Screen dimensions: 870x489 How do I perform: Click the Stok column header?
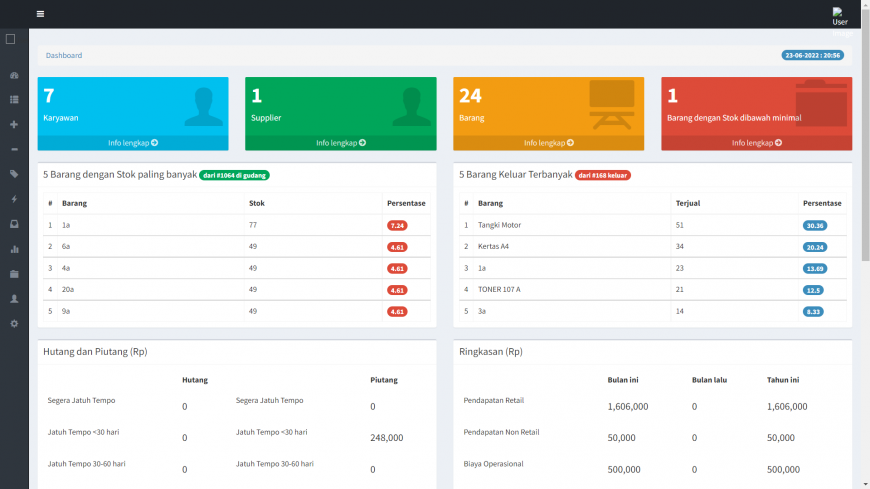tap(257, 203)
